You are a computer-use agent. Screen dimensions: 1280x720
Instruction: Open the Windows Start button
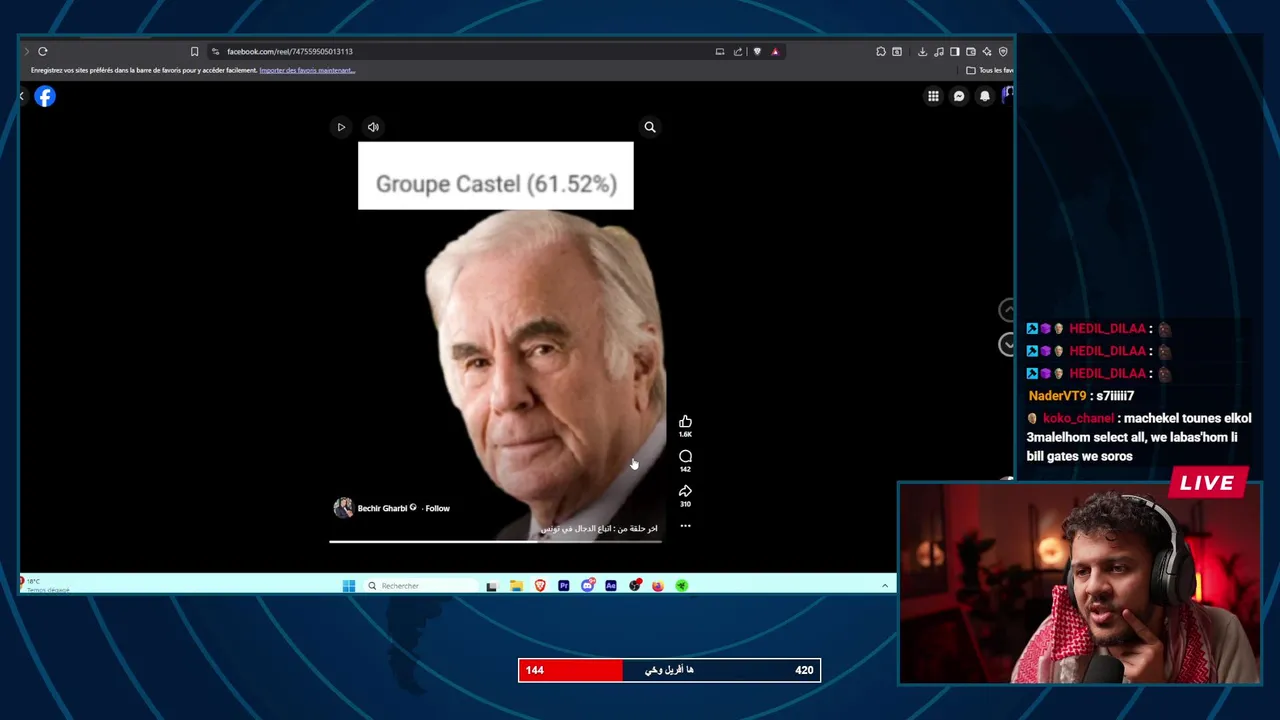tap(348, 586)
